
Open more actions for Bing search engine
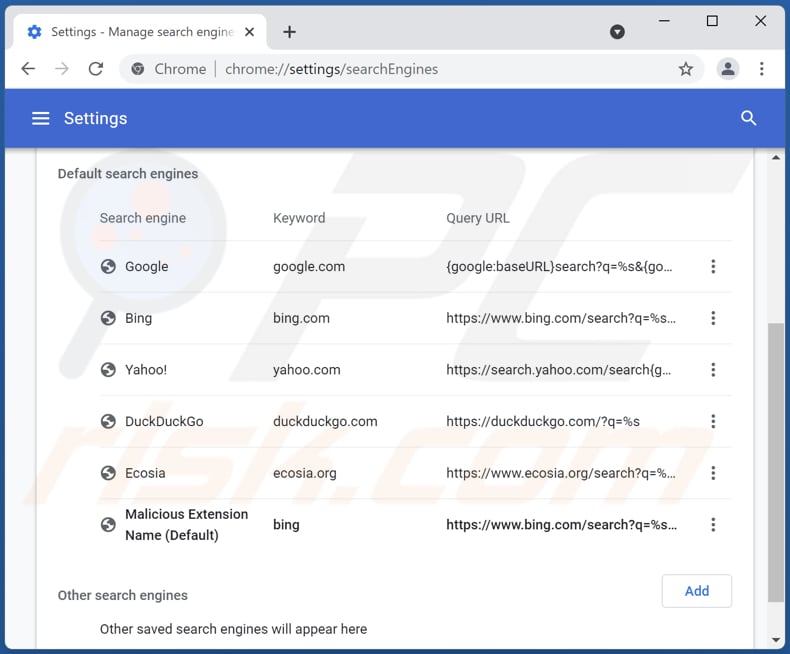(713, 318)
